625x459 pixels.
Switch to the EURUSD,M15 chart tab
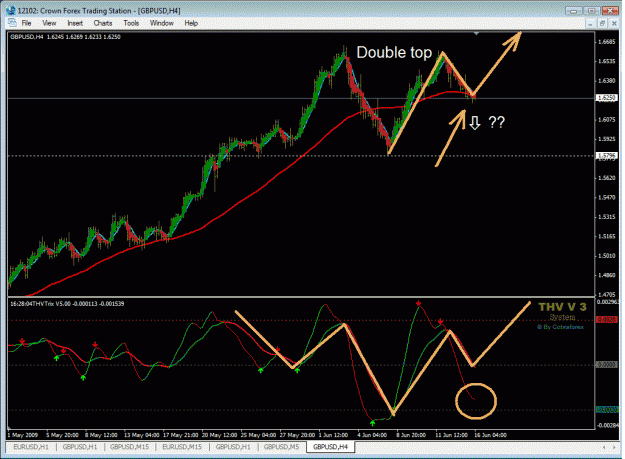[182, 447]
